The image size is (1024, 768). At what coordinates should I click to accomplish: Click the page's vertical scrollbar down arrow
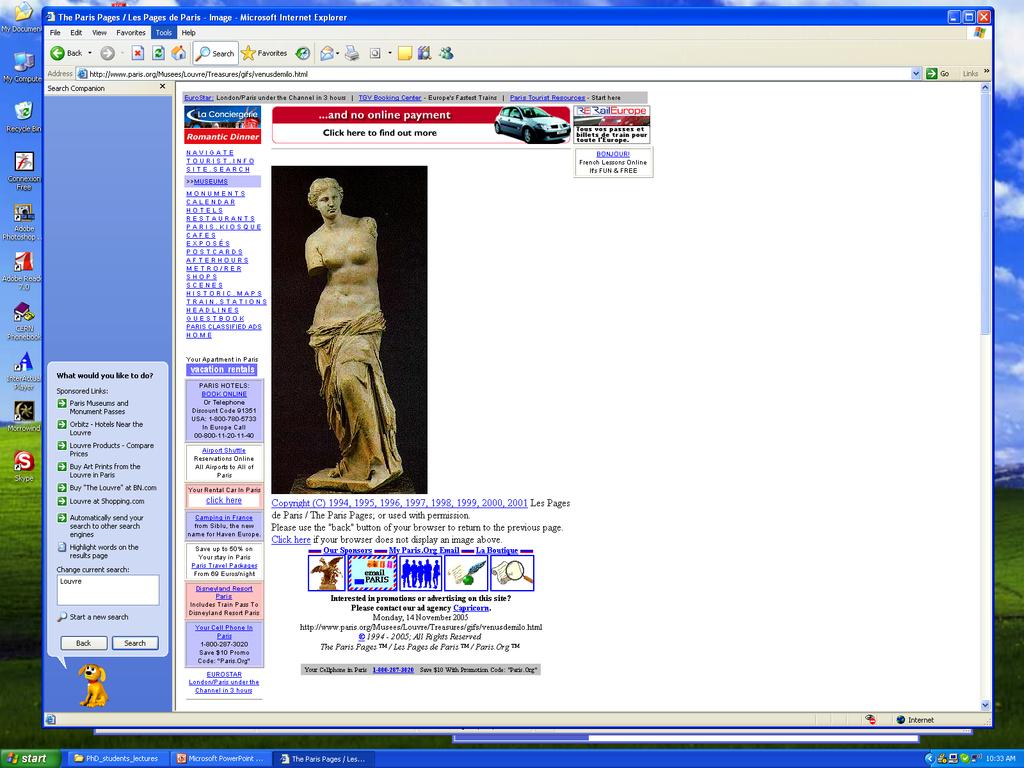coord(985,705)
